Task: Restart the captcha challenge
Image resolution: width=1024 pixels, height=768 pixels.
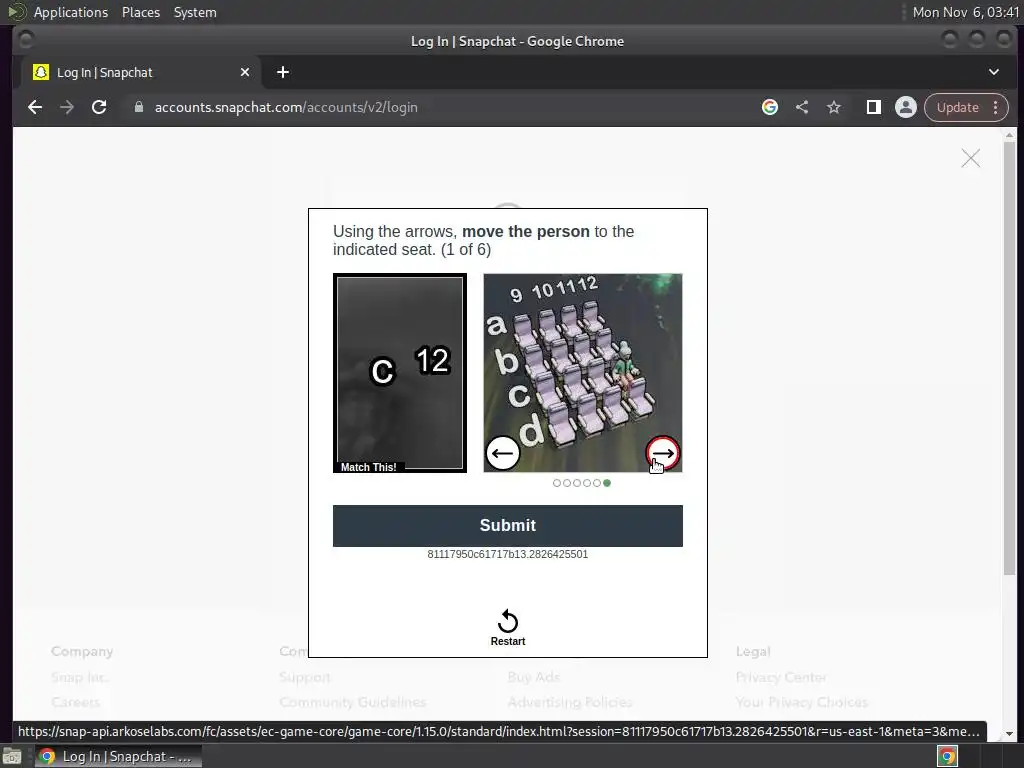Action: click(507, 628)
